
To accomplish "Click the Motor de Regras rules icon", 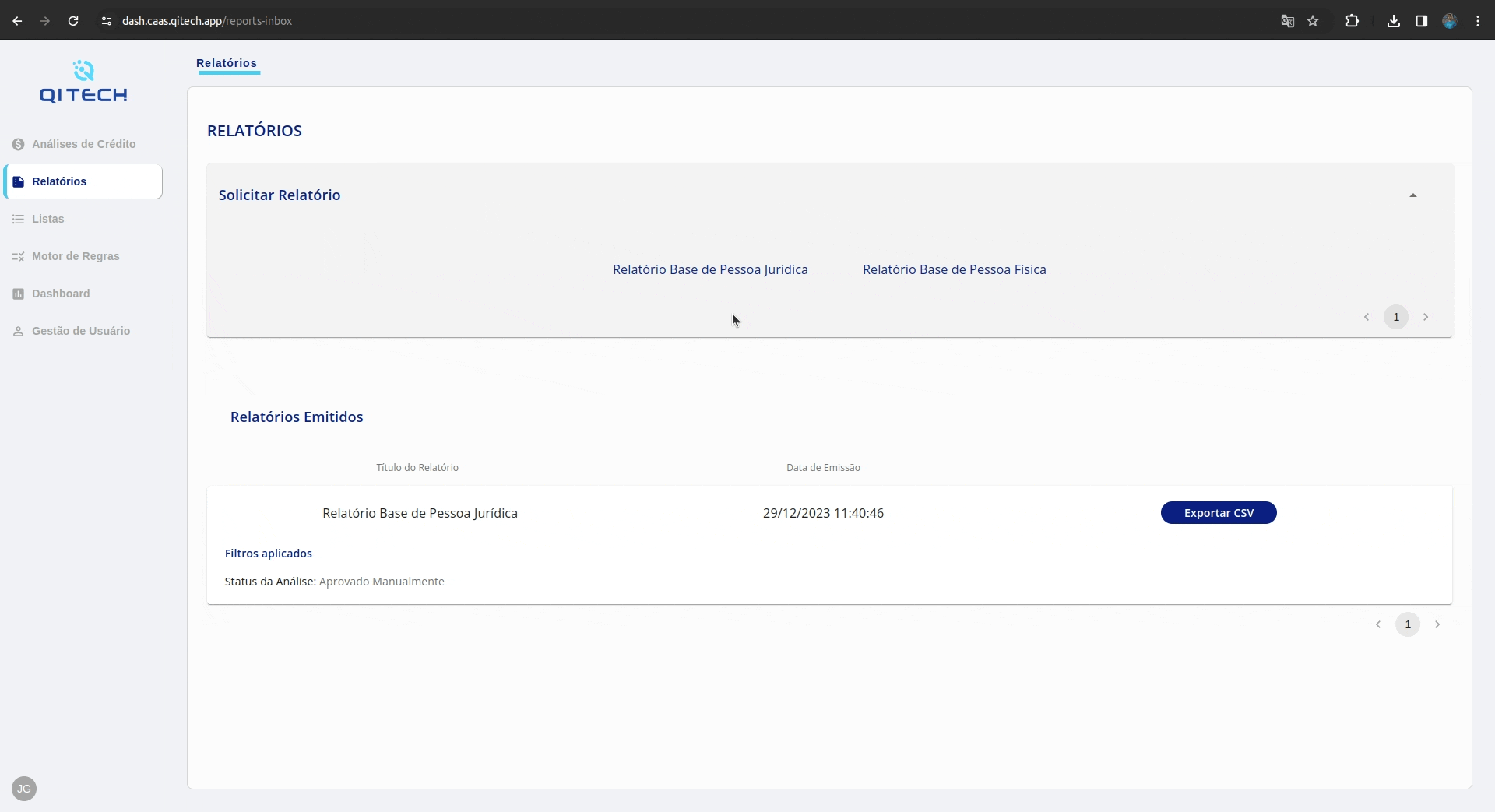I will point(19,256).
